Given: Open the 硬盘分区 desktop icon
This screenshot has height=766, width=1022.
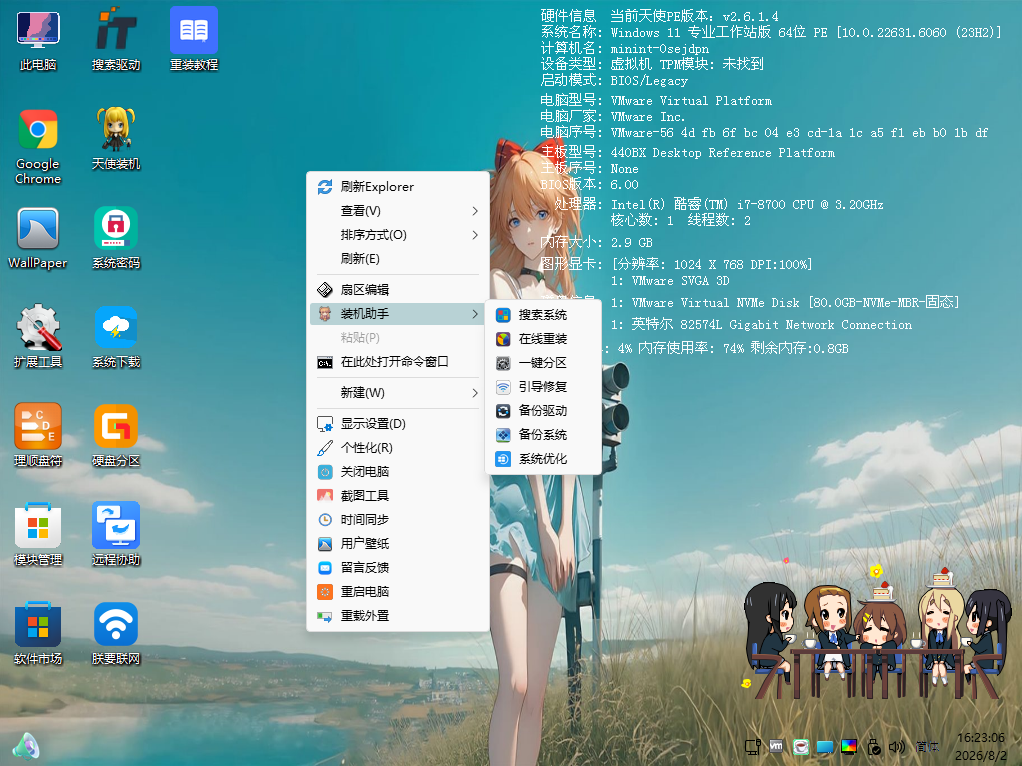Looking at the screenshot, I should coord(116,435).
